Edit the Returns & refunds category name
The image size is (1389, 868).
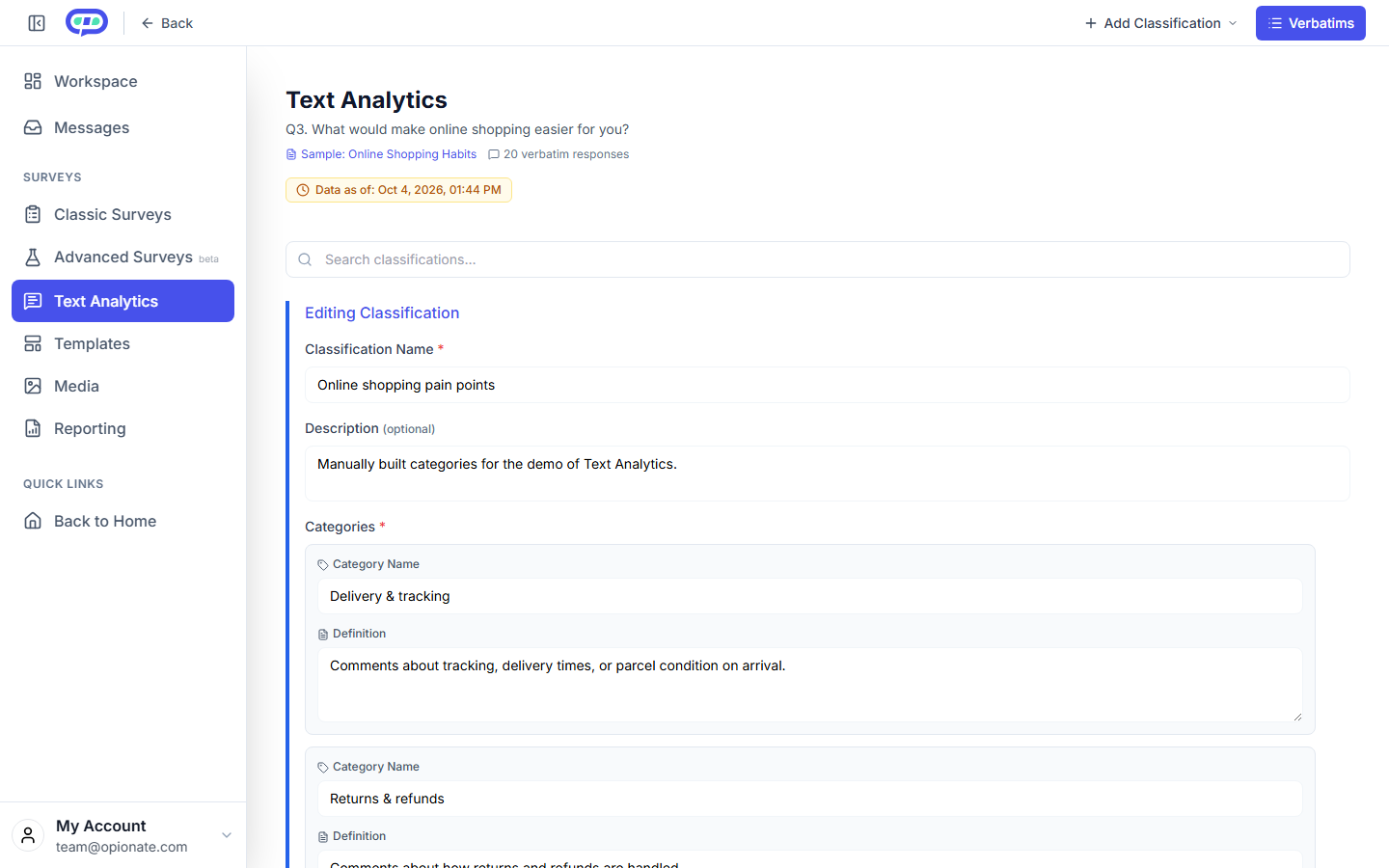click(x=810, y=799)
